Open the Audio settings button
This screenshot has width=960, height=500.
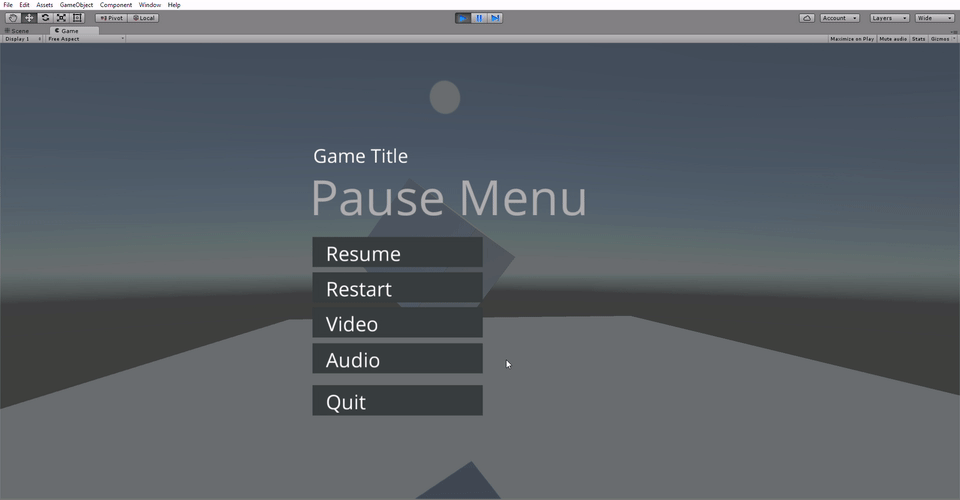[397, 359]
